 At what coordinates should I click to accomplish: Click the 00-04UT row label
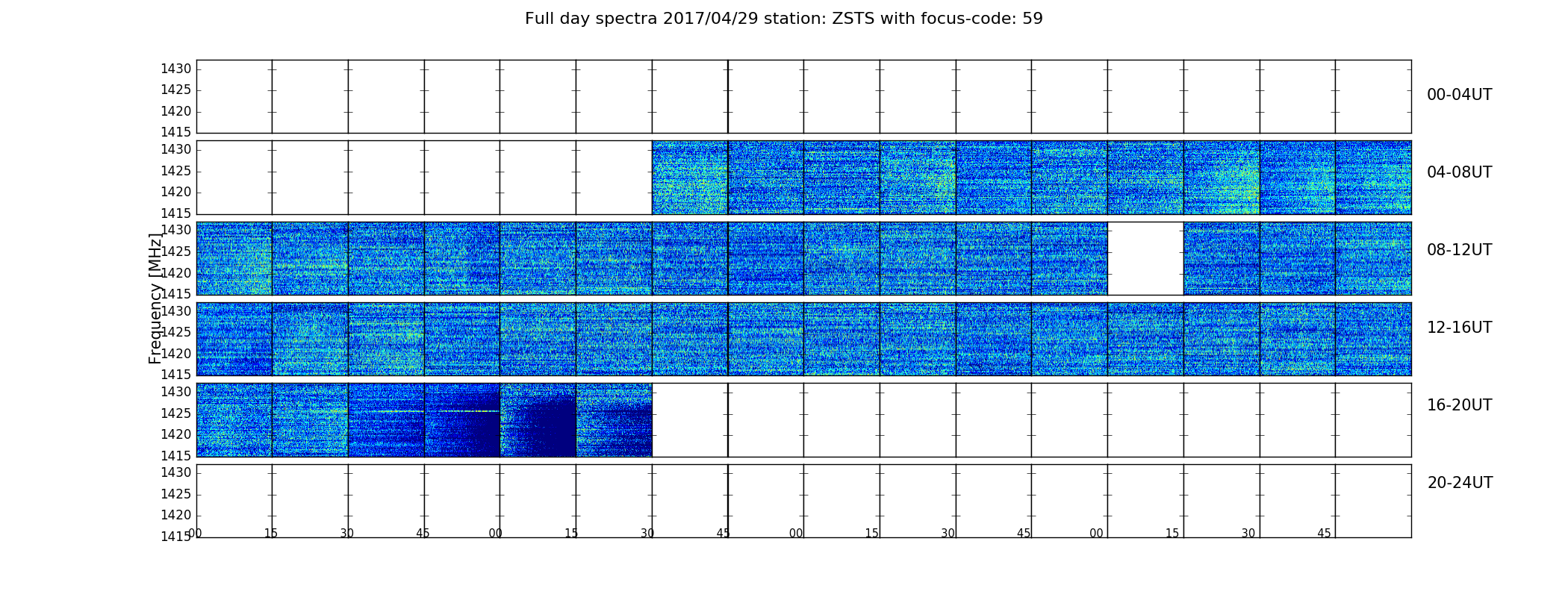pos(1459,95)
